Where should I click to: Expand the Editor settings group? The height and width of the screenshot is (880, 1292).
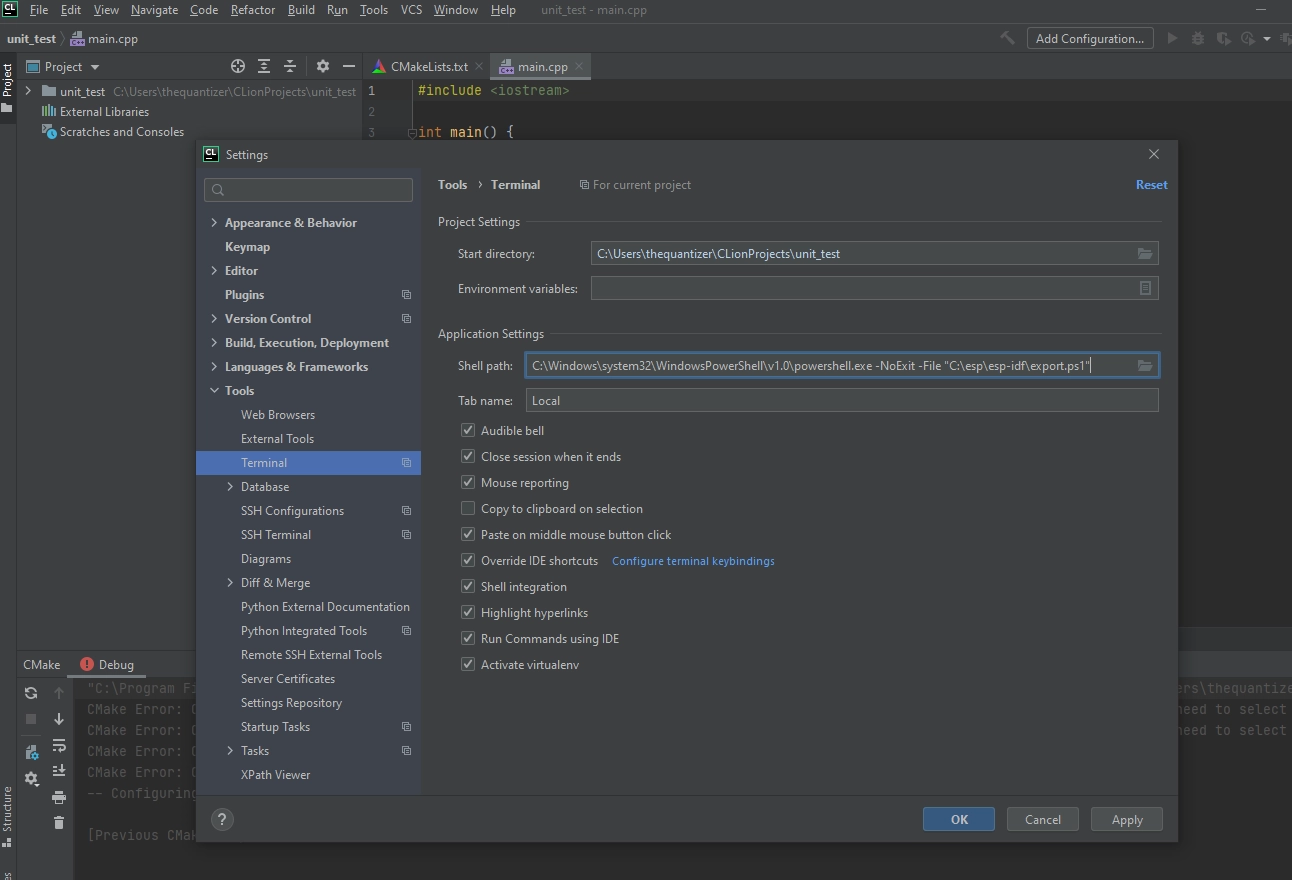(x=214, y=270)
